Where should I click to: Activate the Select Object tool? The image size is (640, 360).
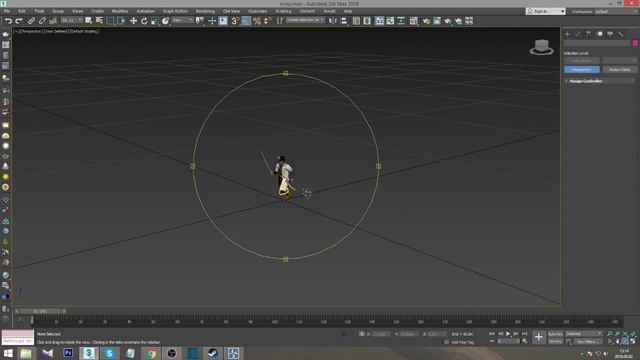89,21
